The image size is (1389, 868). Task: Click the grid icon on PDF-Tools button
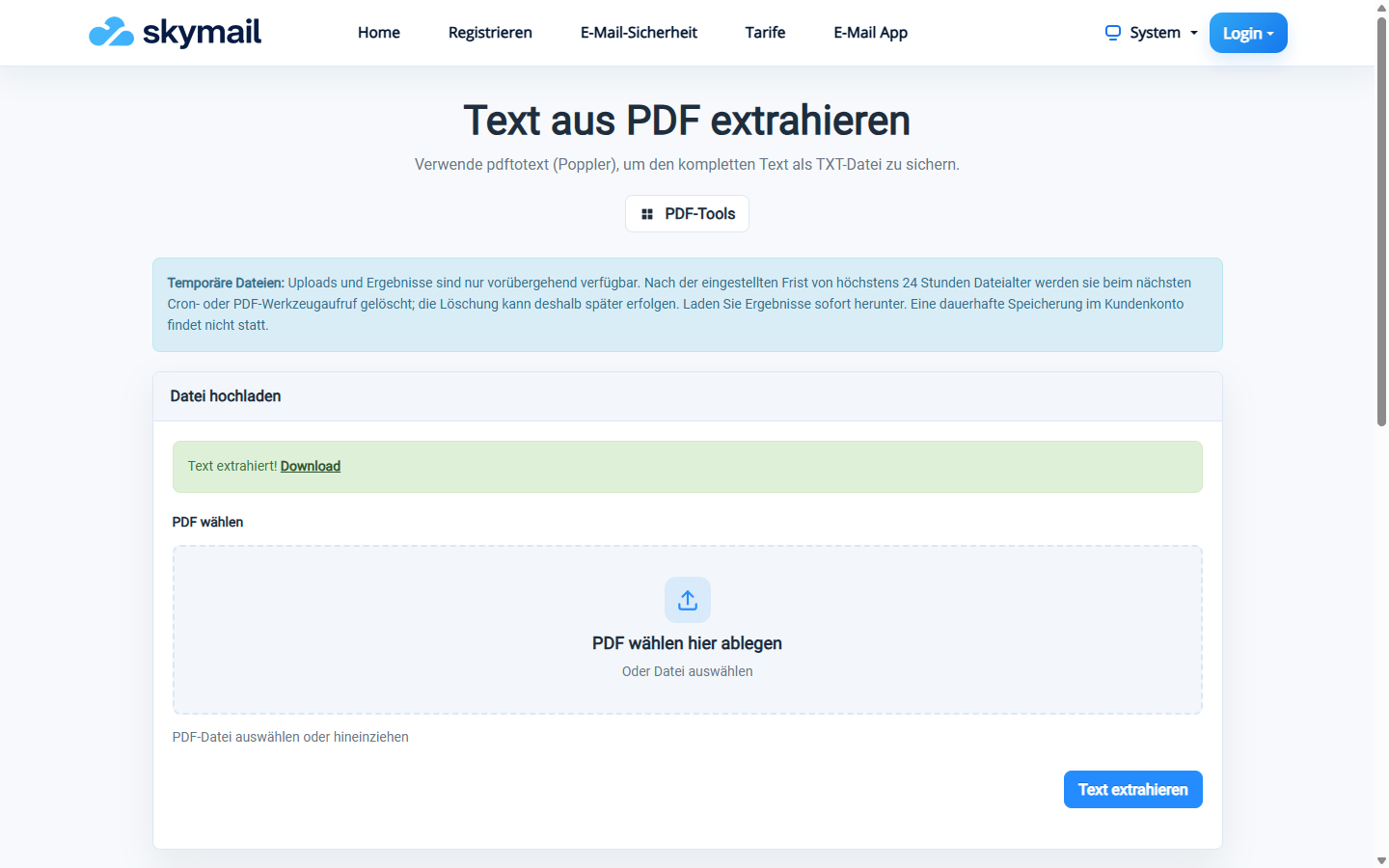tap(647, 214)
